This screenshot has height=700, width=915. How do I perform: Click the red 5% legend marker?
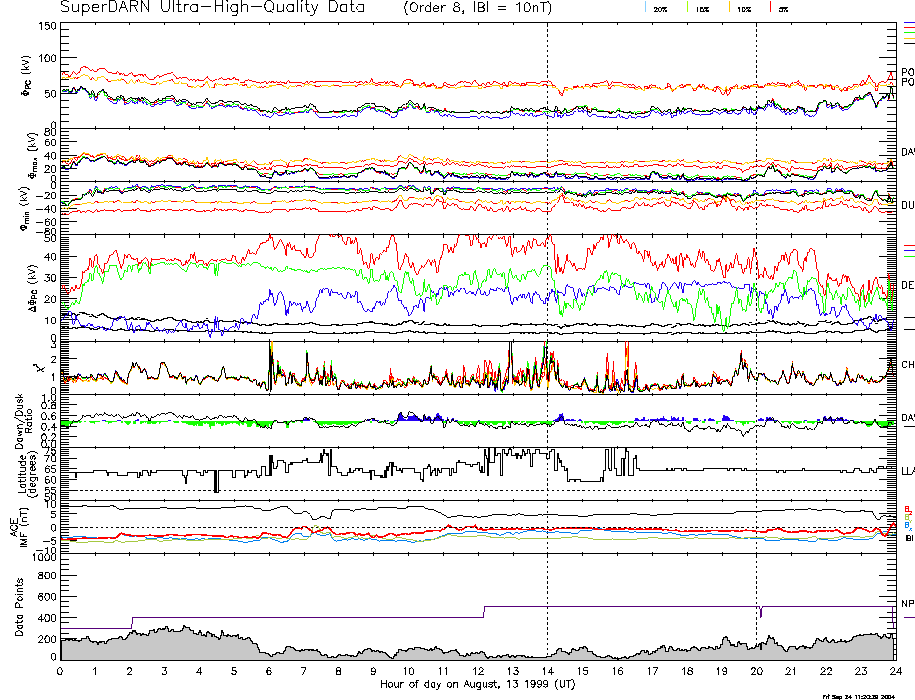(x=769, y=8)
